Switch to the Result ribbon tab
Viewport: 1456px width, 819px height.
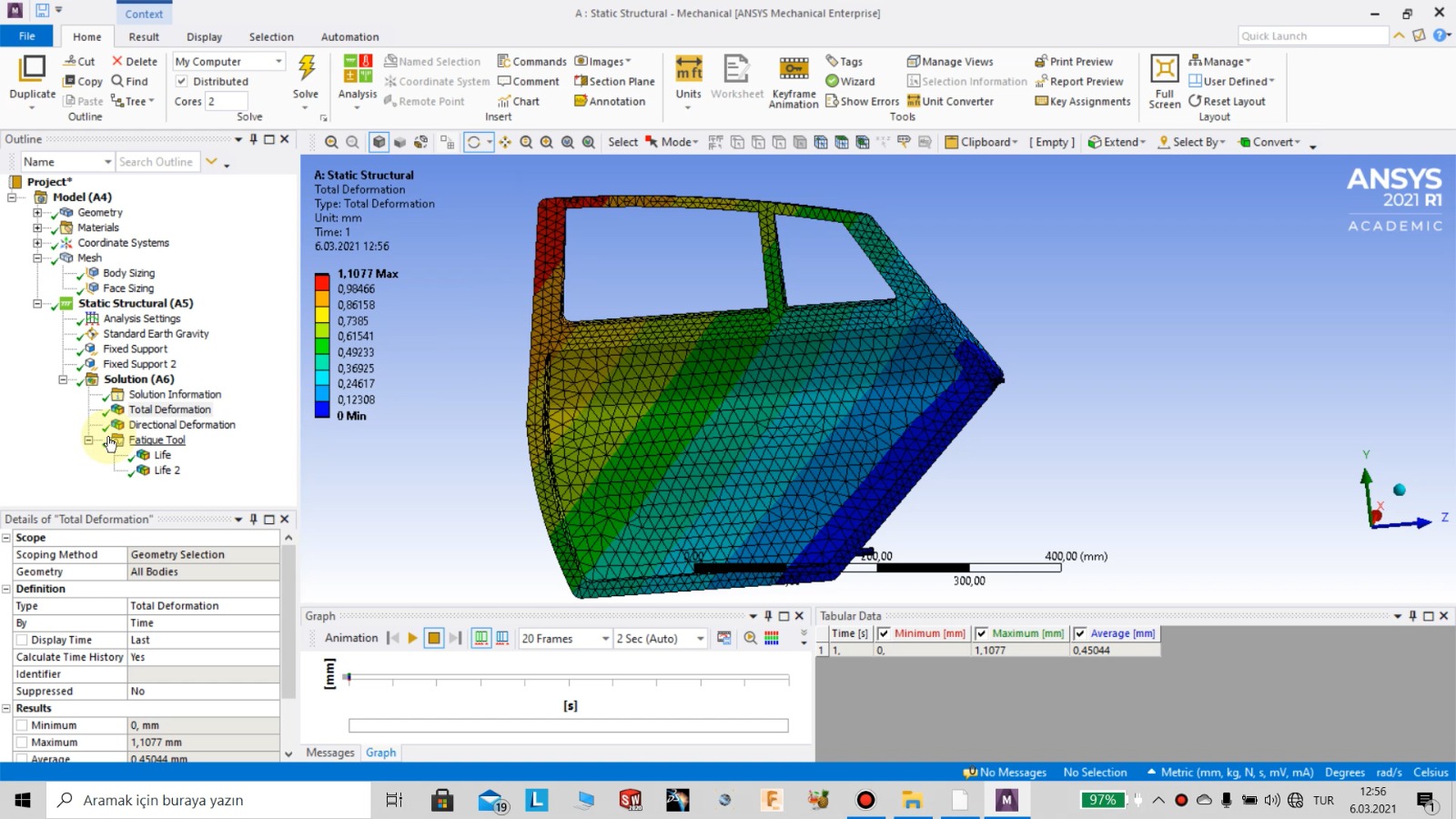pos(144,36)
